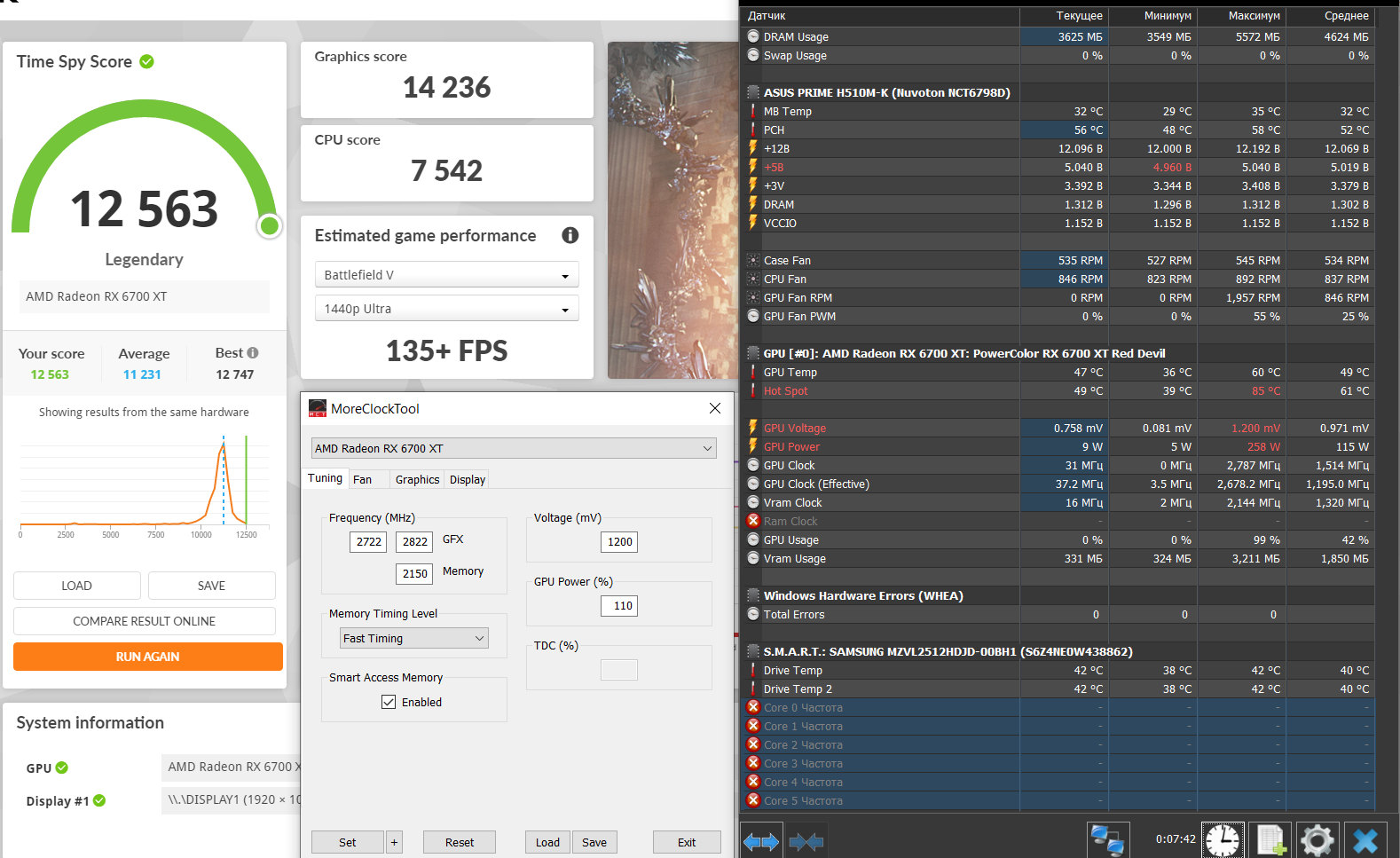Click the MoreClockTool title bar app icon
1400x858 pixels.
(x=317, y=408)
